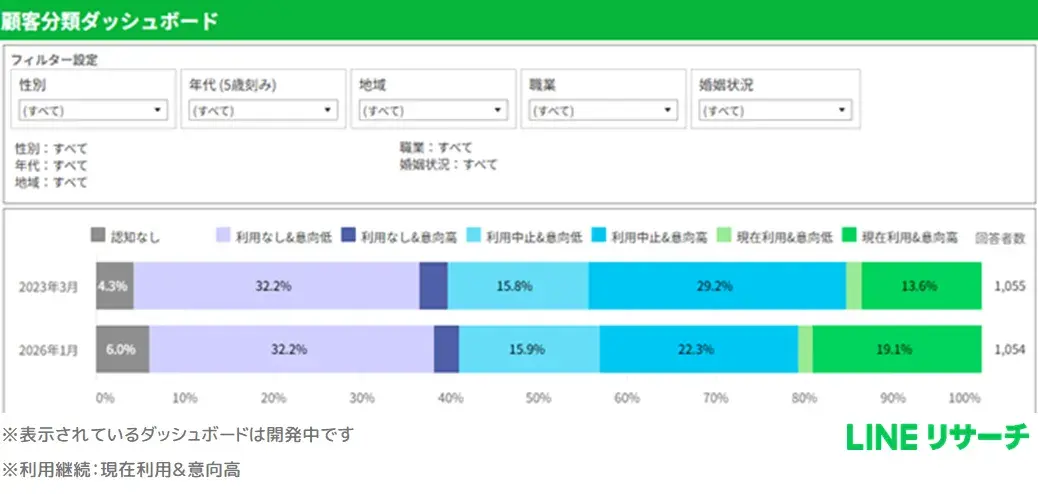Click the 認知なし gray legend swatch
This screenshot has height=494, width=1038.
point(98,237)
